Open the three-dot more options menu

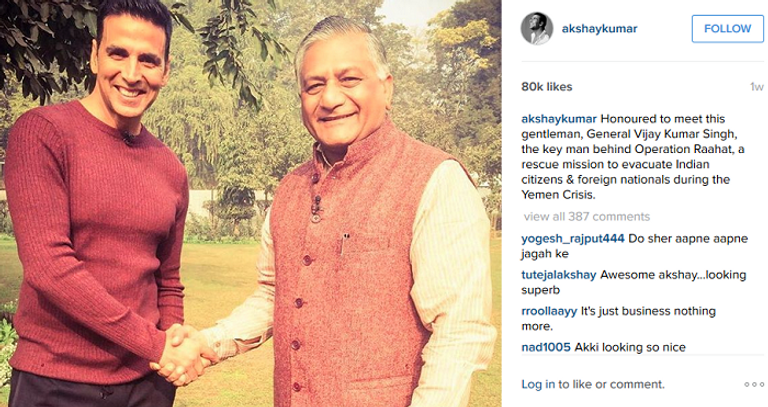point(754,384)
